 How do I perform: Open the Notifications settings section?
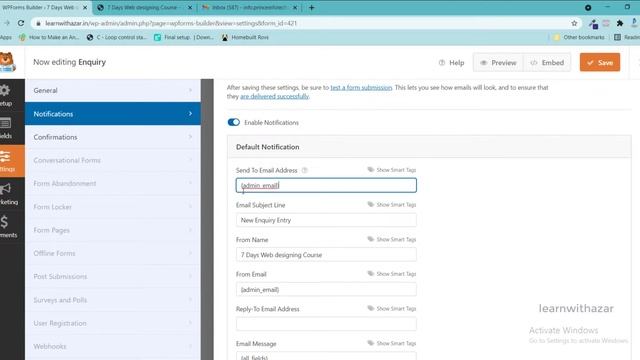click(x=113, y=114)
